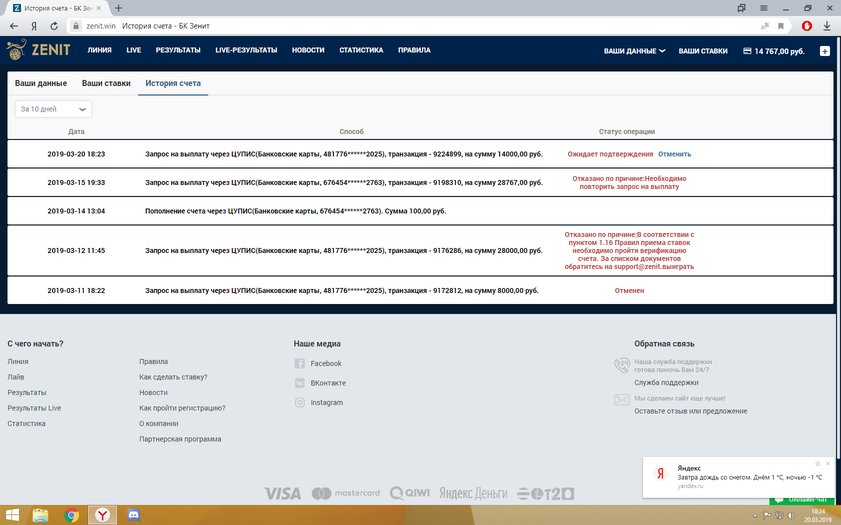Click Оставьте отзыв или предложение link
The height and width of the screenshot is (525, 841).
pyautogui.click(x=690, y=411)
